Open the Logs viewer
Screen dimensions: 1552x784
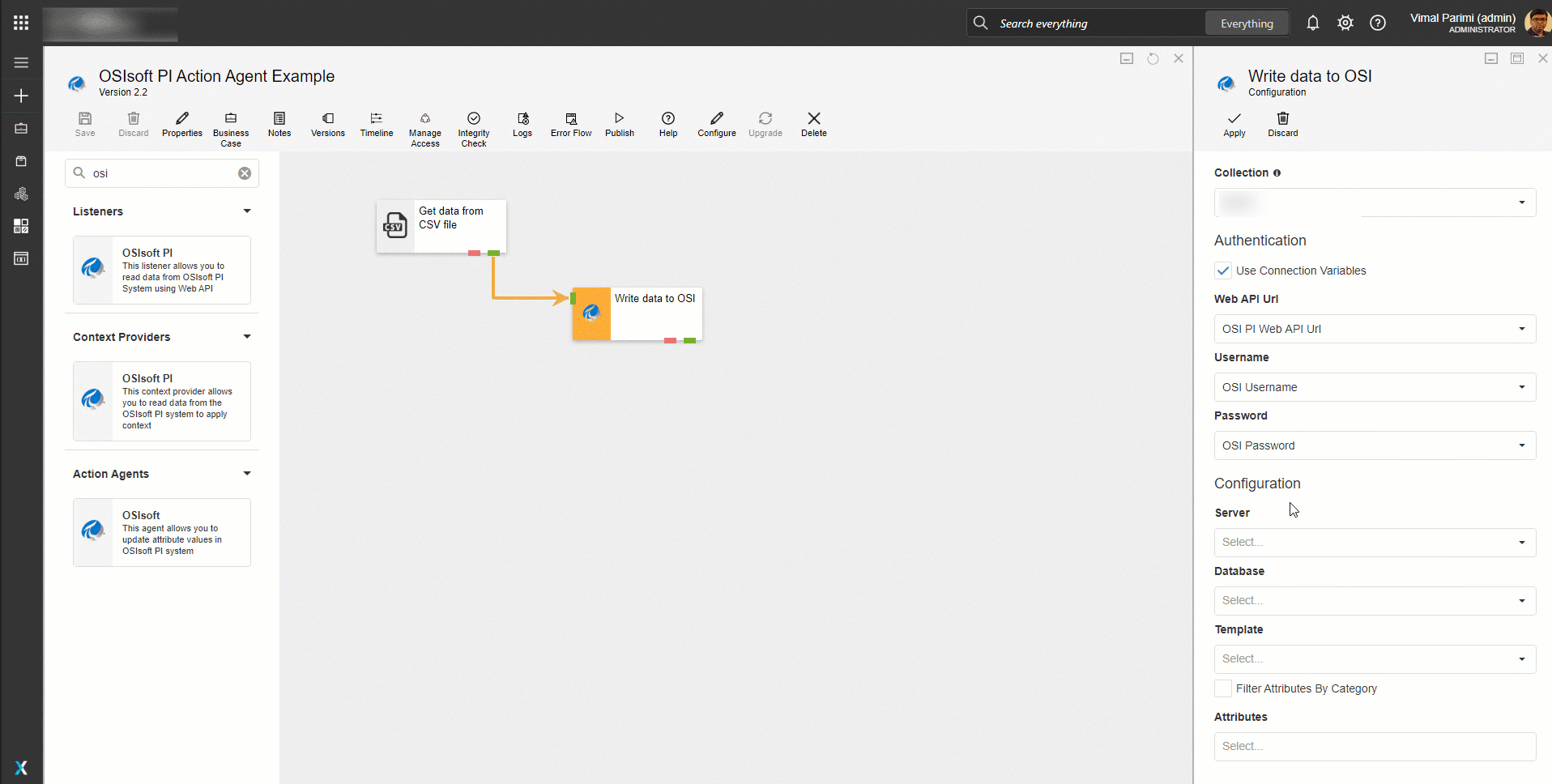522,124
